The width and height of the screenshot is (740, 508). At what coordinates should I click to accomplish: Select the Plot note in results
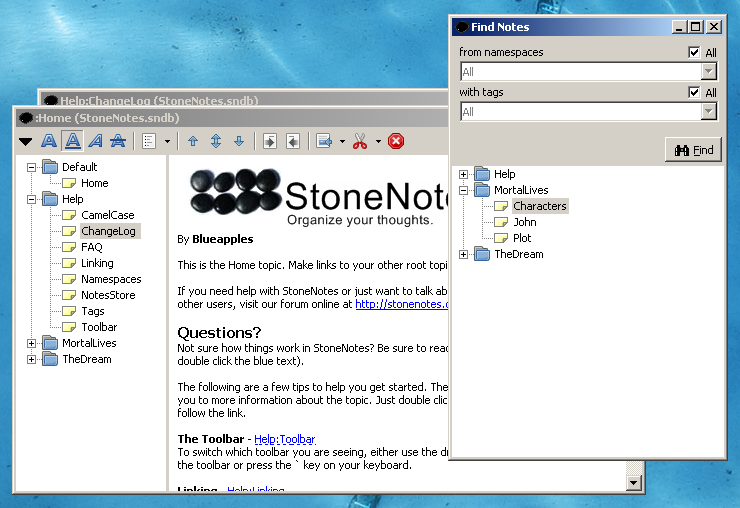coord(522,238)
